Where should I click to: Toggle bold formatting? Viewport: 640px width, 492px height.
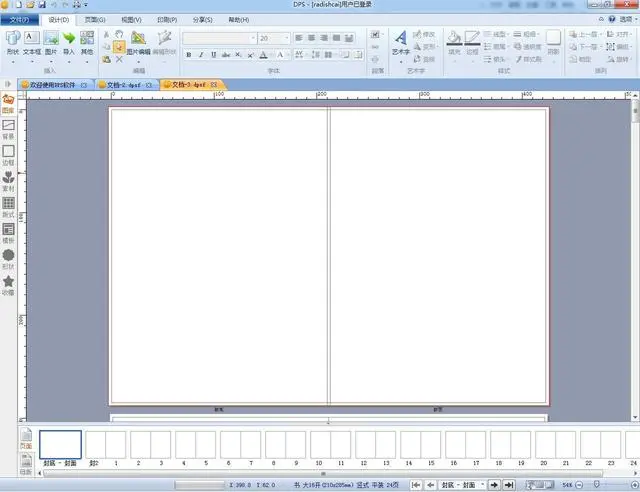point(189,55)
